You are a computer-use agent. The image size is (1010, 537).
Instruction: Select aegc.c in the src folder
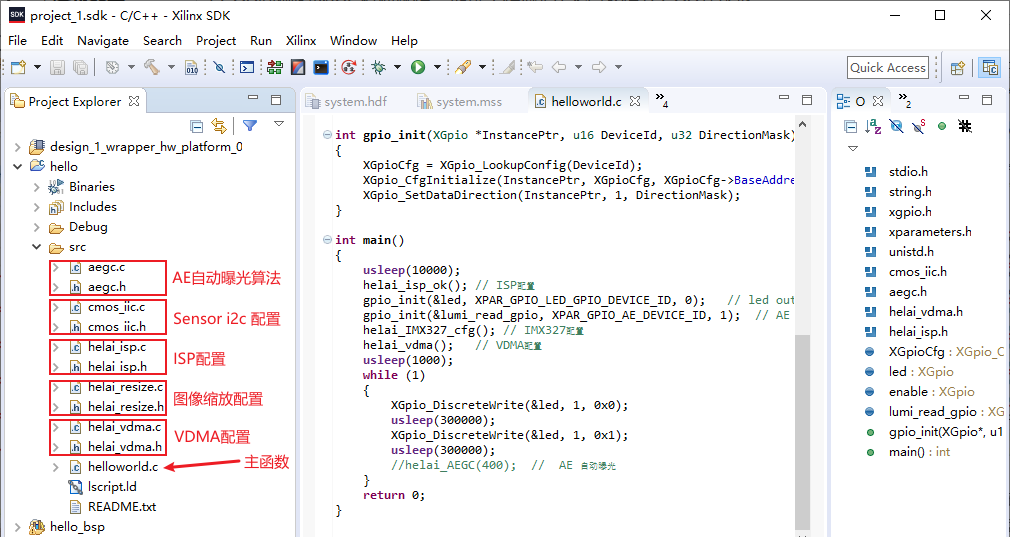pos(106,267)
